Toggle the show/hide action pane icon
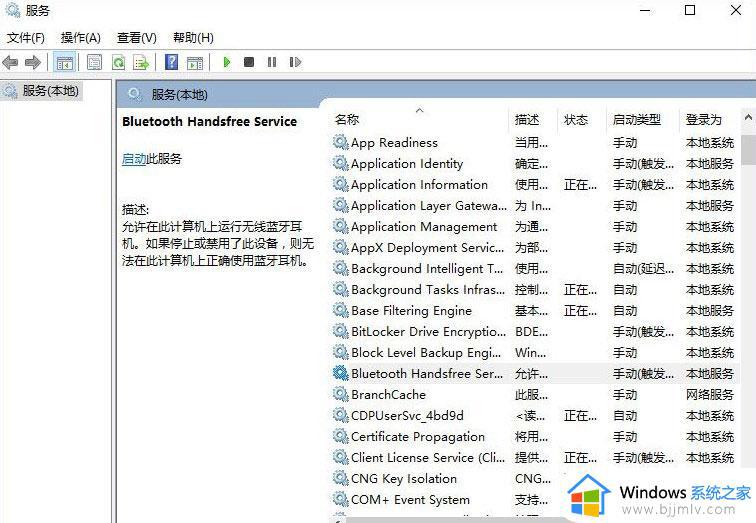 195,62
